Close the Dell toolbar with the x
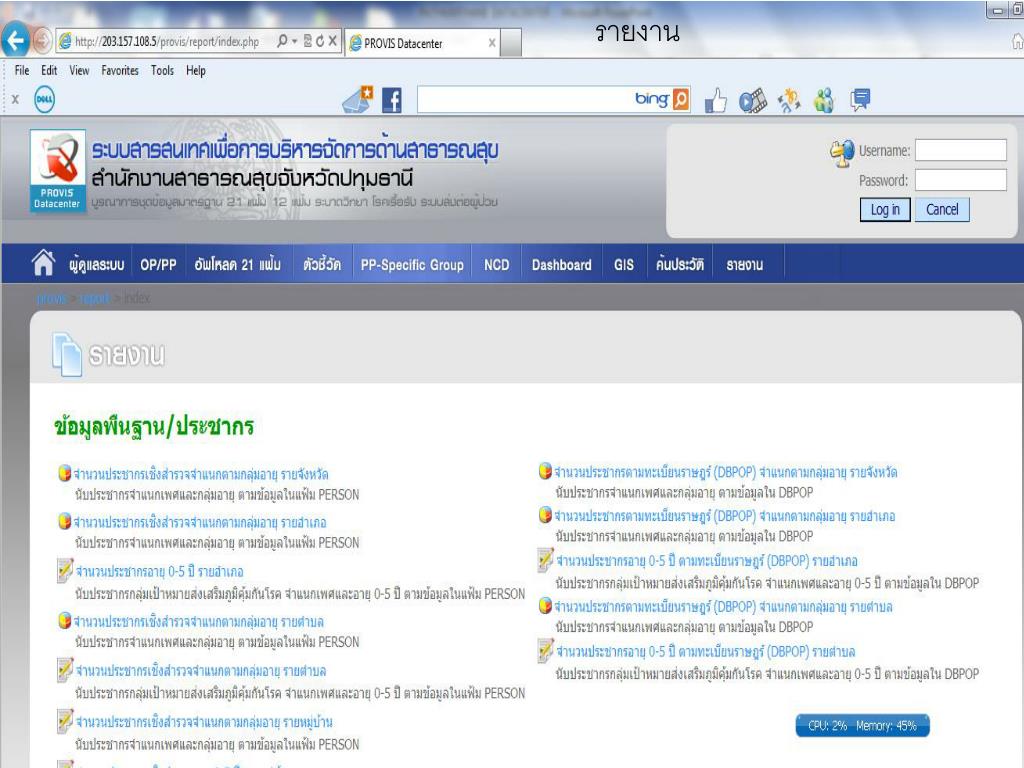 point(15,99)
